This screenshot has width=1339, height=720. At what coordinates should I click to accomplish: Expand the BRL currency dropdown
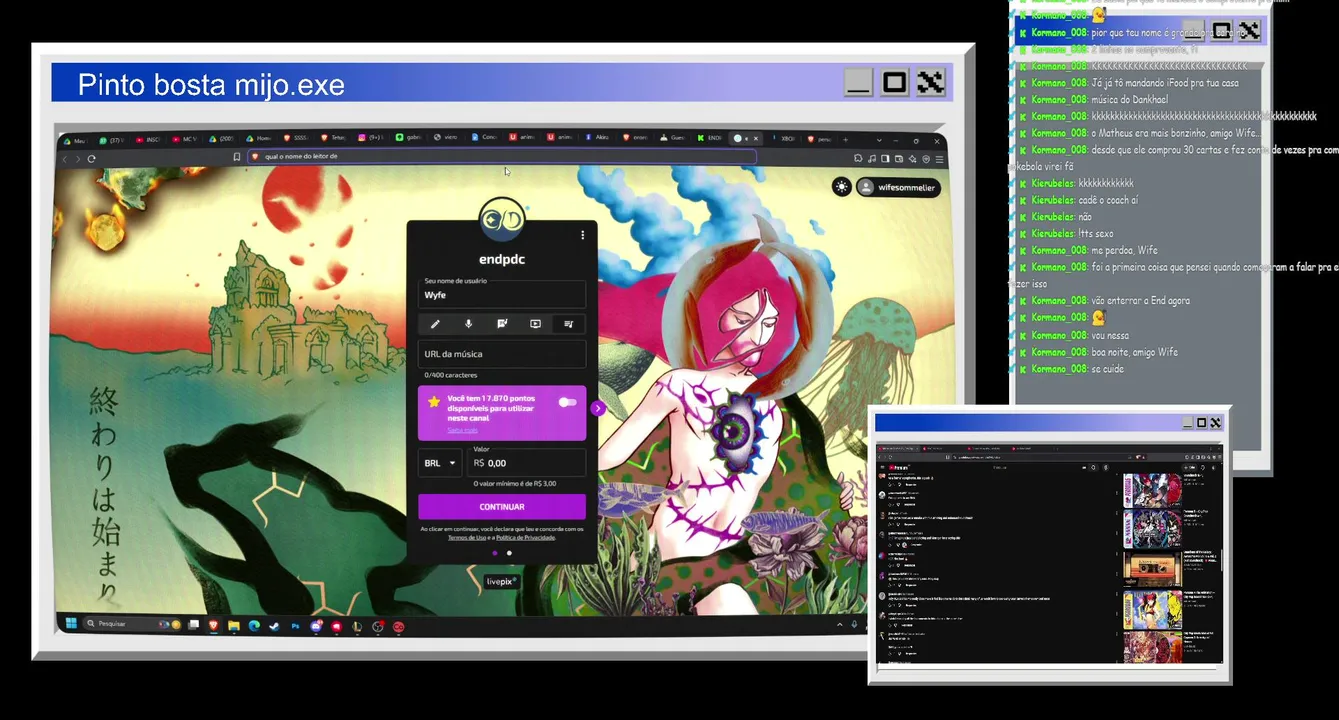pos(440,463)
